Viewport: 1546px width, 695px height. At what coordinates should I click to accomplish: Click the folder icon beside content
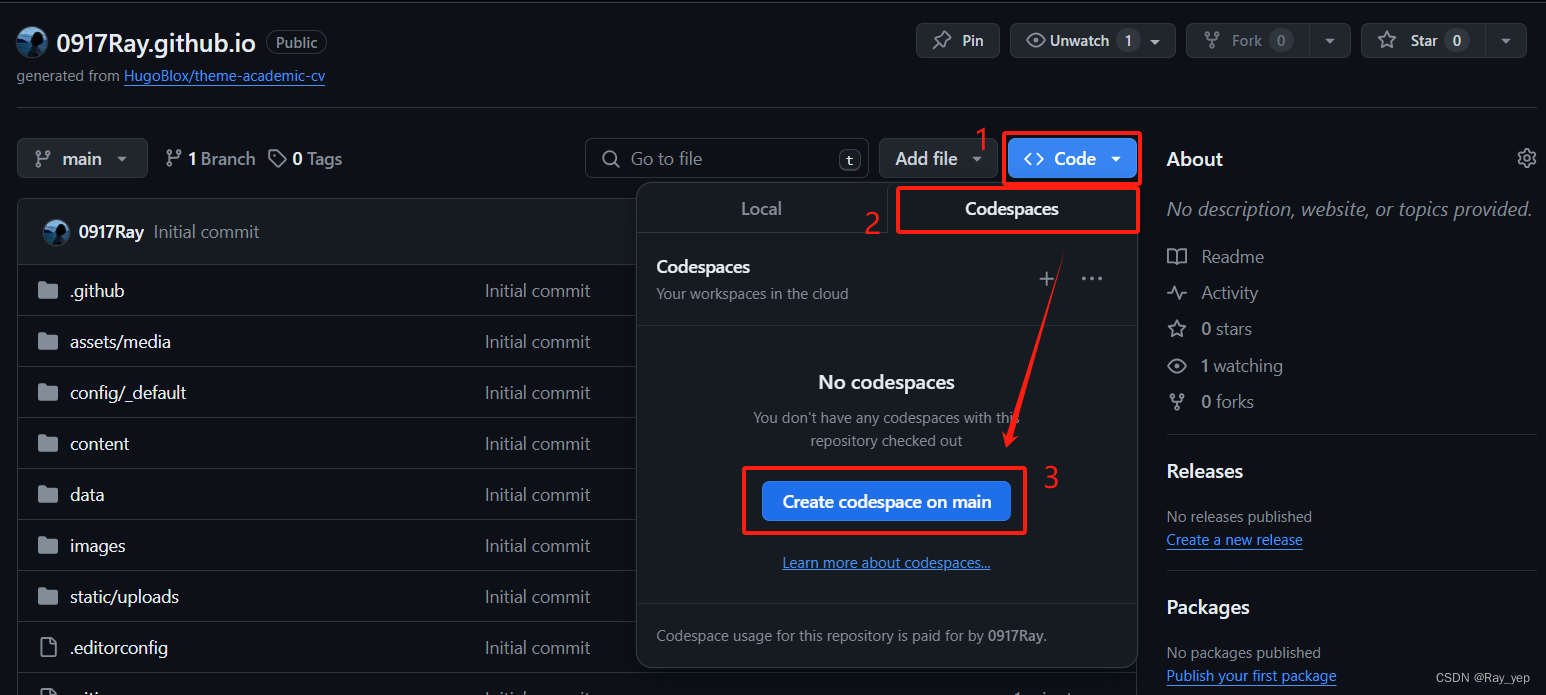tap(48, 444)
